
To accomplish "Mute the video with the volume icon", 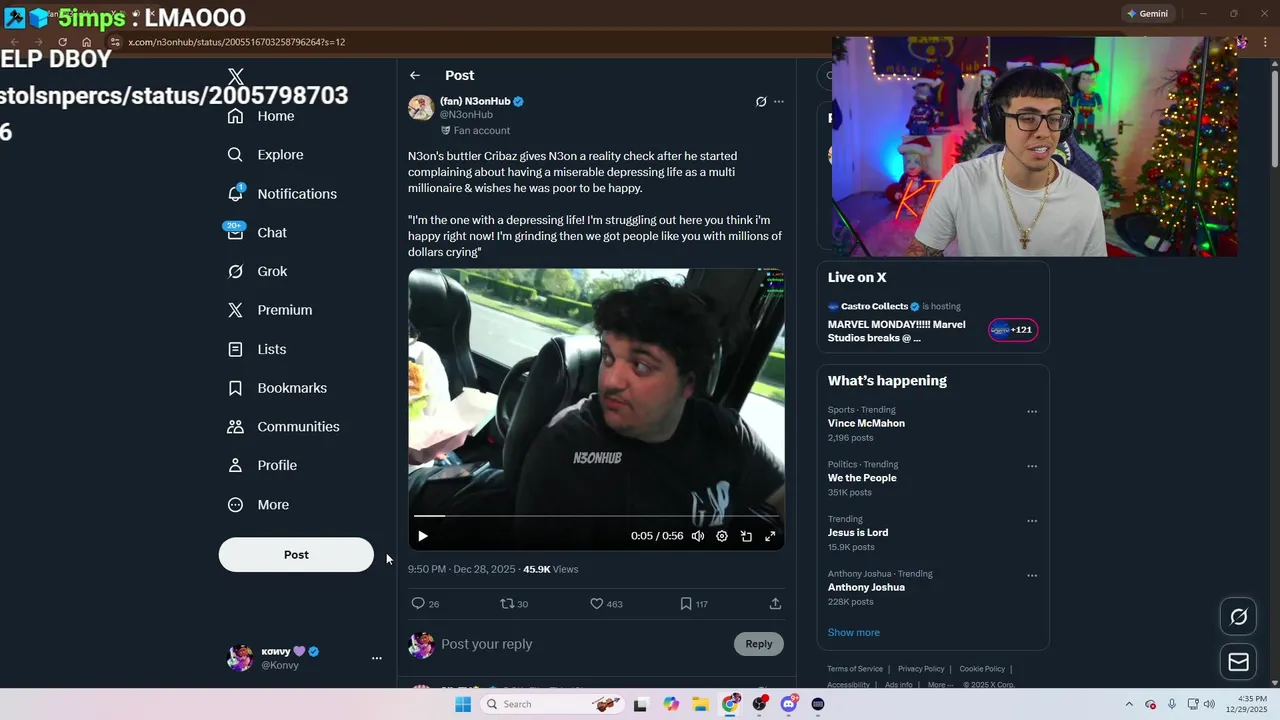I will coord(698,536).
